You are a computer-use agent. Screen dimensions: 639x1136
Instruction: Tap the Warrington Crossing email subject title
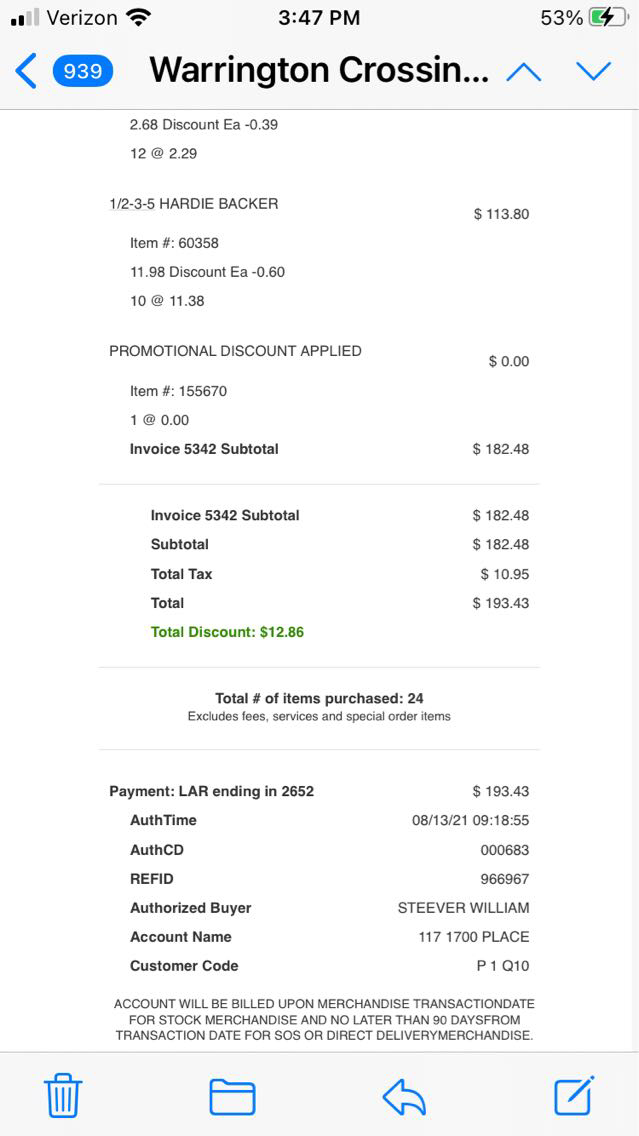[x=319, y=70]
